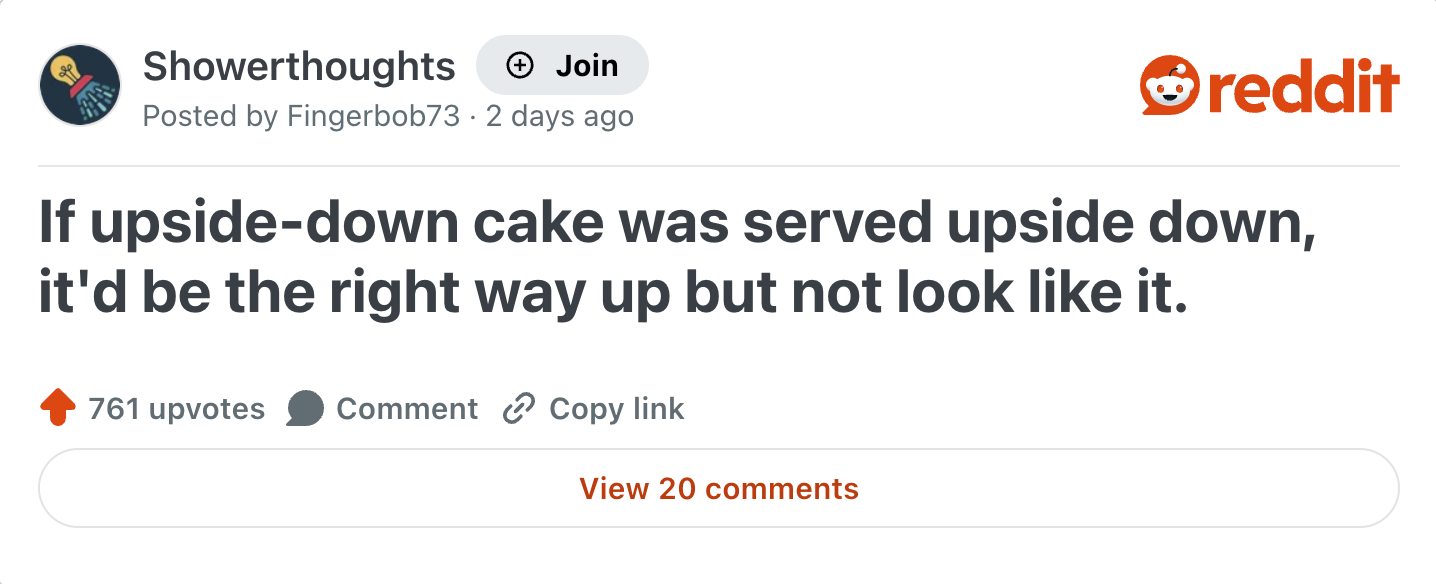
Task: Join the Showerthoughts community
Action: pos(562,65)
